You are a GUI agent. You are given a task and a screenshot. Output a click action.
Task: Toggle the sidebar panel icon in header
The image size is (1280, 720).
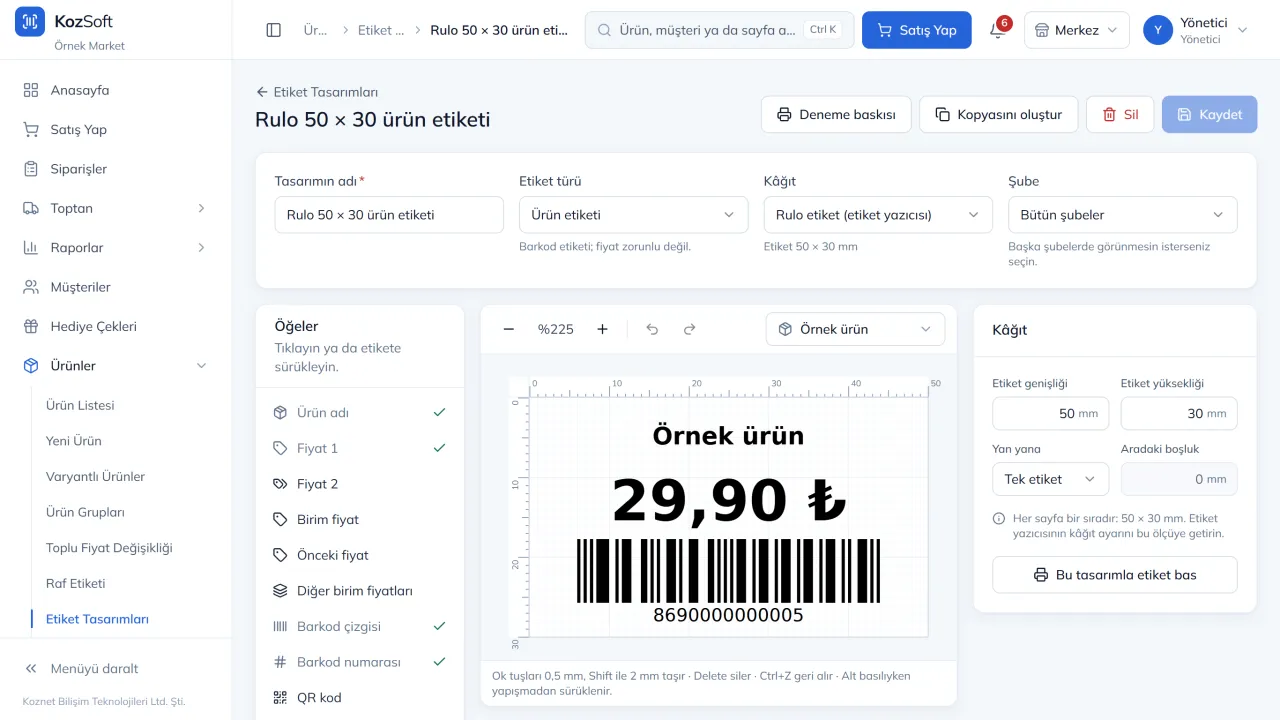point(273,30)
